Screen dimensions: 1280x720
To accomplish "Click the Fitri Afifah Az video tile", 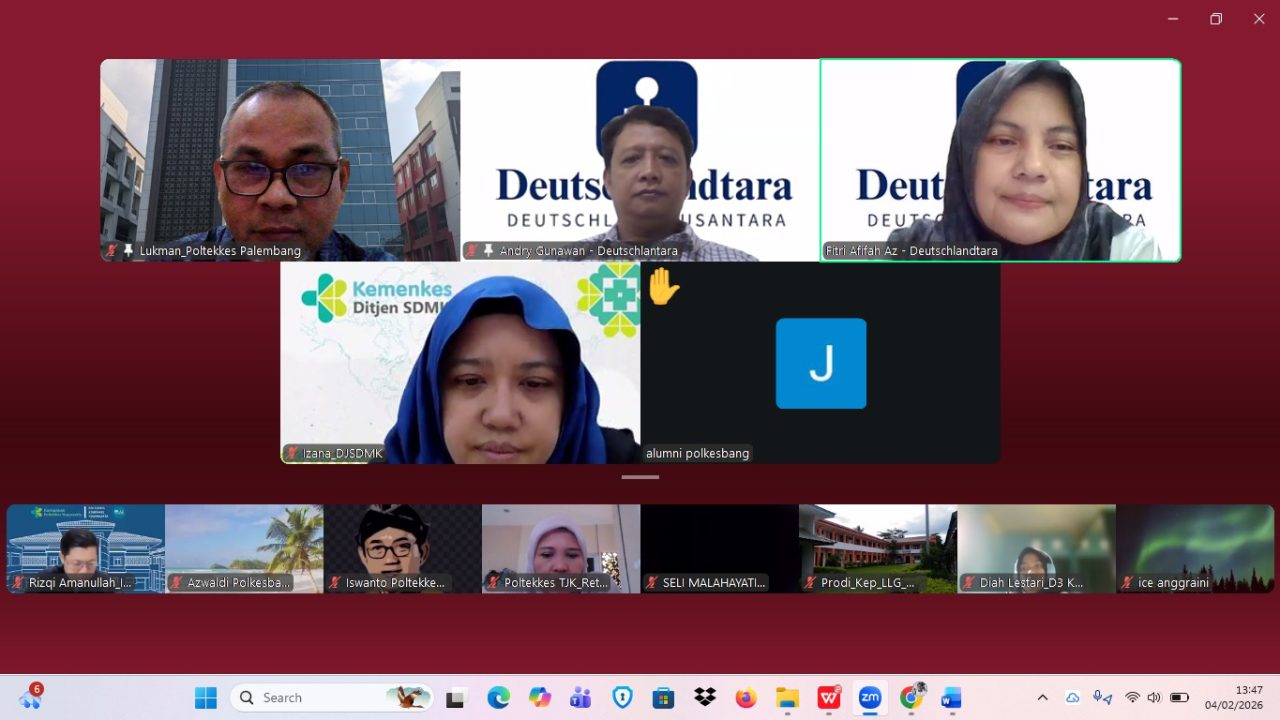I will 1000,160.
